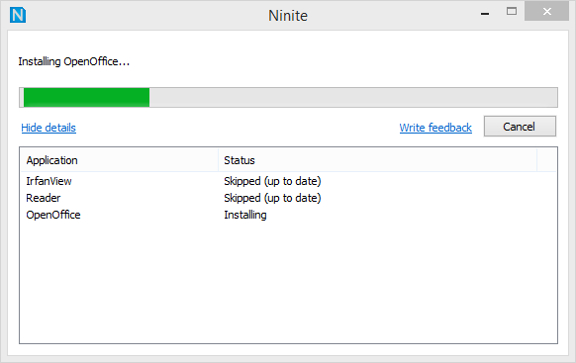
Task: Select the IrfanView row
Action: tap(288, 181)
